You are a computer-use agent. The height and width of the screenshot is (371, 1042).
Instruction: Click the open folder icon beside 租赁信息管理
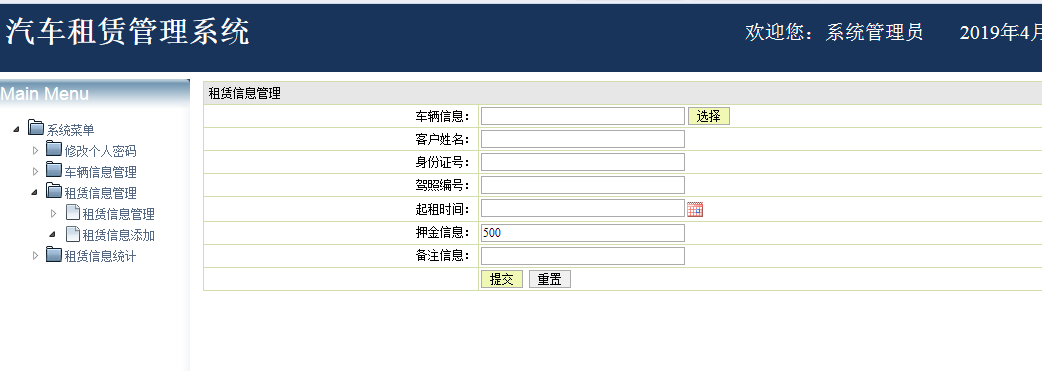coord(54,190)
